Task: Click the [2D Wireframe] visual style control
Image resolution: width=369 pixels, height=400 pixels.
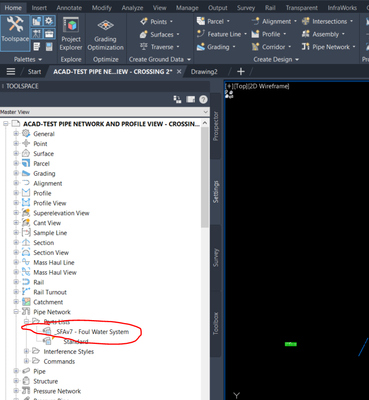Action: (x=268, y=86)
